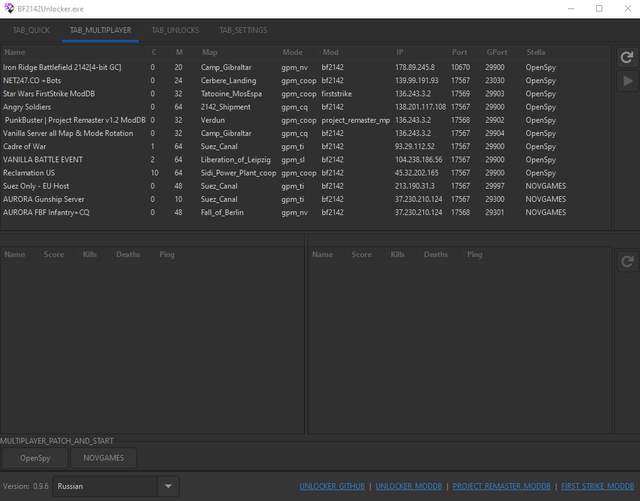
Task: Click the Tatooine_MosEspa map cell
Action: coord(231,94)
